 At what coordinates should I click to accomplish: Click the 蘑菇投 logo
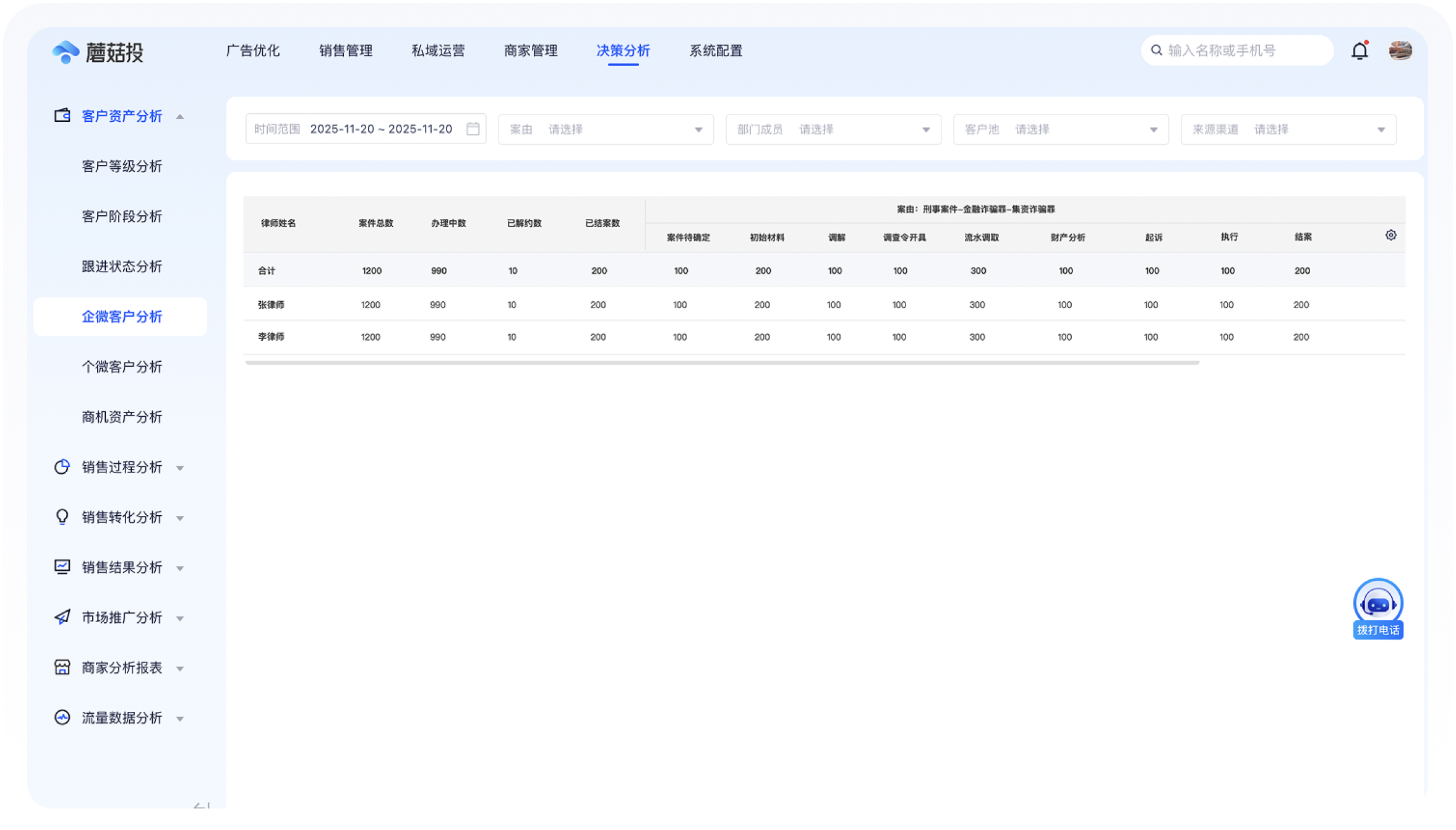coord(99,53)
